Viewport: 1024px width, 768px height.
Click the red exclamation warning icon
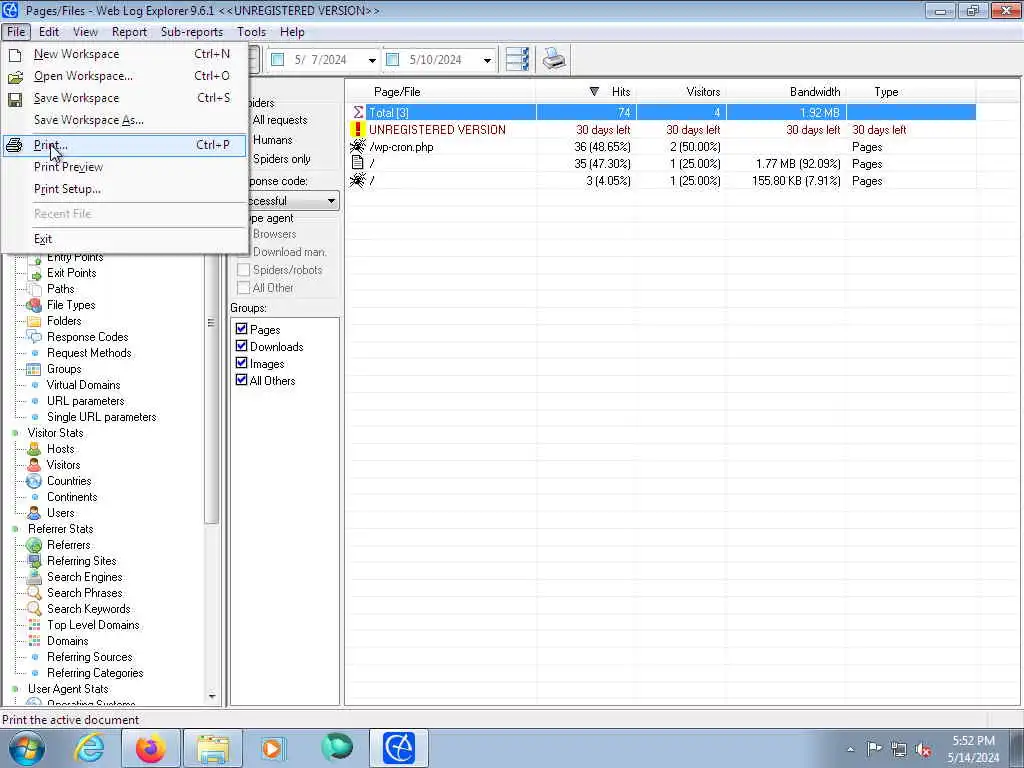[x=358, y=129]
